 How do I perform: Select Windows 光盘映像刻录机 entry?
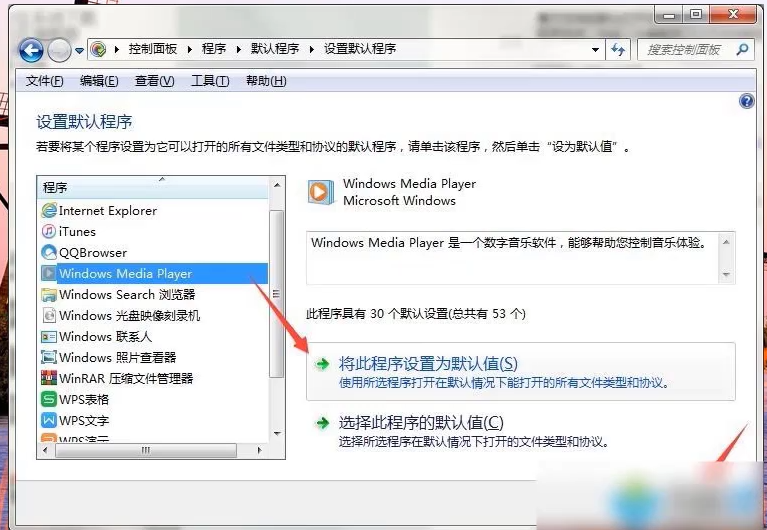point(130,316)
